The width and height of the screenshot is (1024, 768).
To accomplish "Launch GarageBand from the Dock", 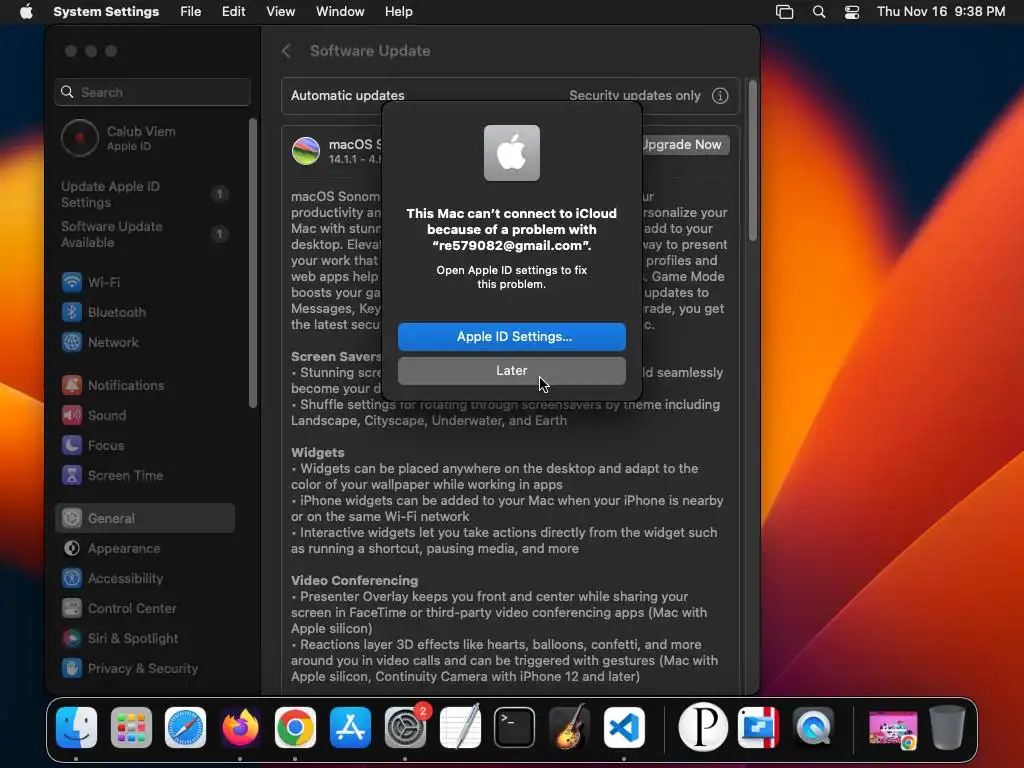I will (569, 727).
